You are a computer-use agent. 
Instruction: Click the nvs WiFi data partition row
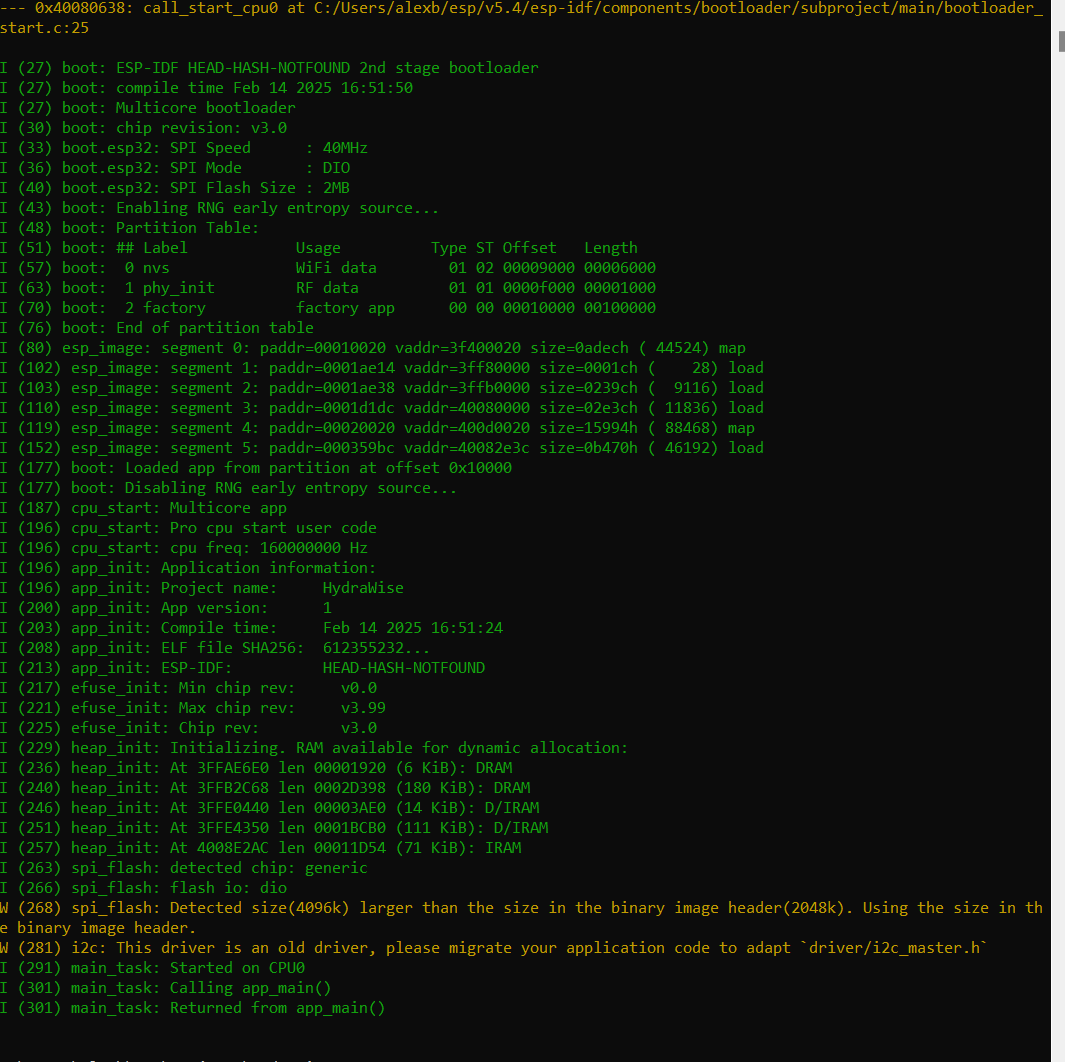[x=330, y=268]
